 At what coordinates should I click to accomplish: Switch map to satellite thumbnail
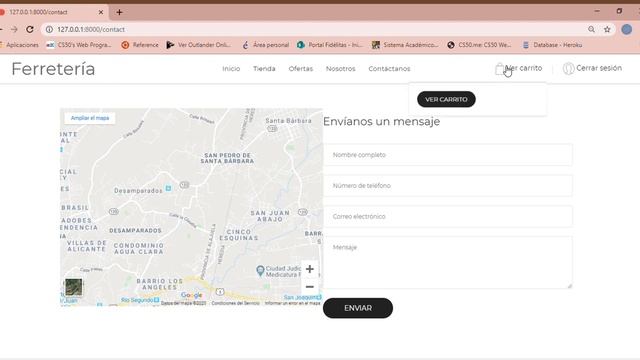(73, 287)
